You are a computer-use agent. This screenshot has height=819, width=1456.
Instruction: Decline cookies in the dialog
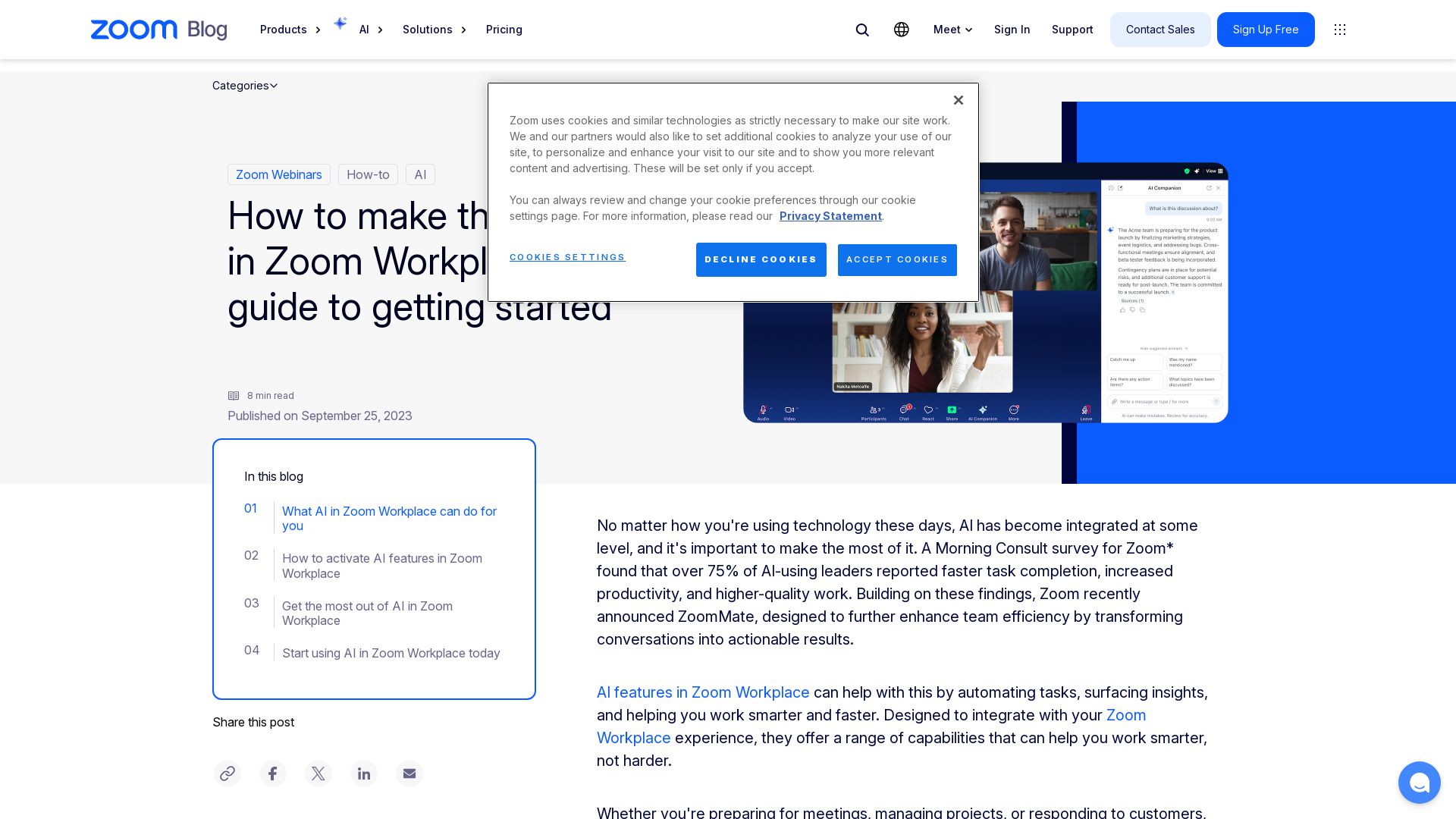tap(761, 259)
